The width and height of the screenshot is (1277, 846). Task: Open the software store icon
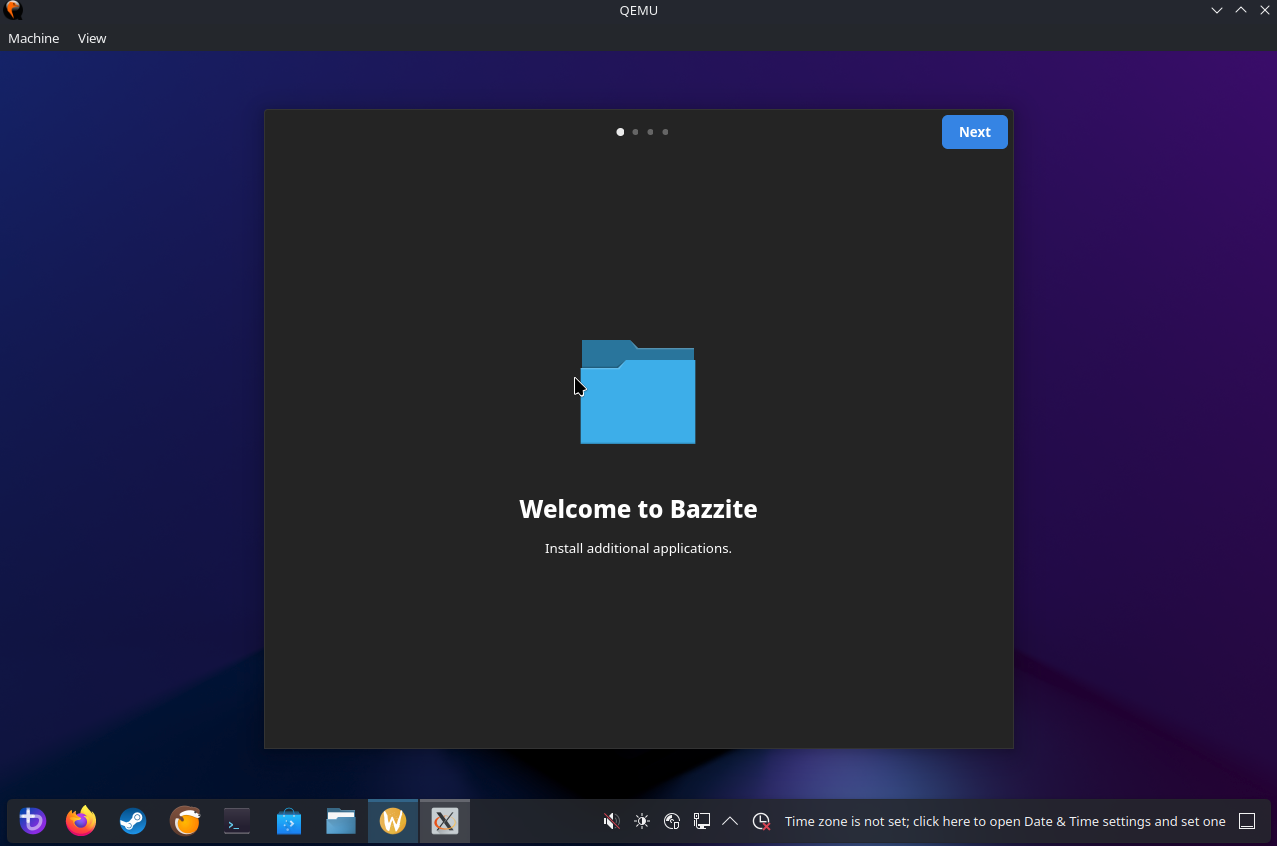point(289,821)
